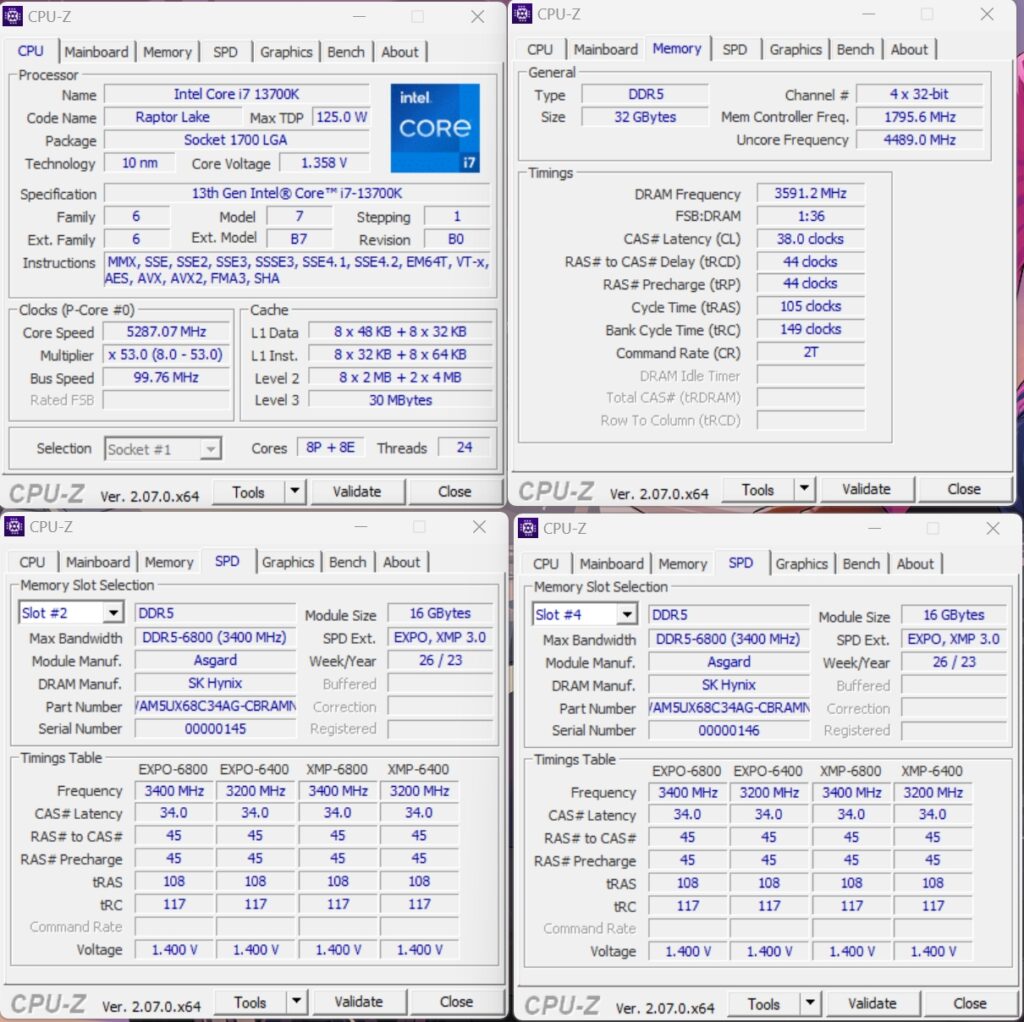The width and height of the screenshot is (1024, 1022).
Task: Open the Graphics tab in the processor window
Action: pos(286,52)
